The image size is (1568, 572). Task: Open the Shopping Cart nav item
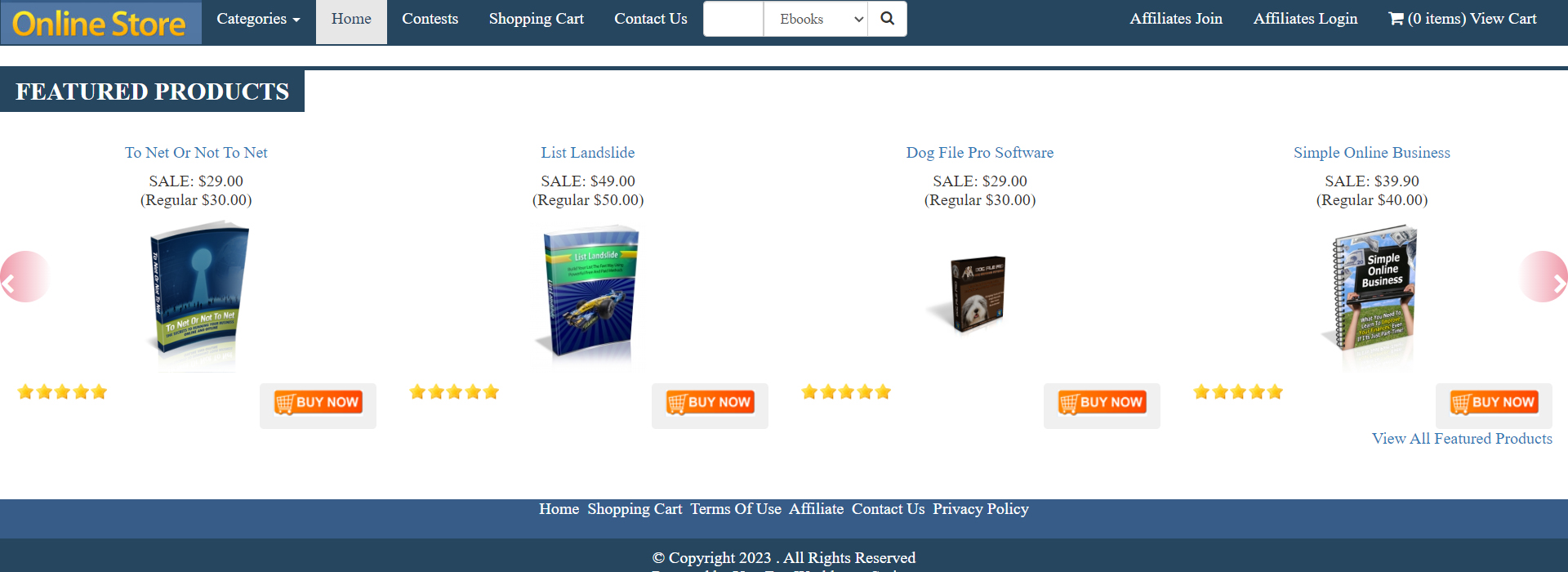(x=536, y=19)
